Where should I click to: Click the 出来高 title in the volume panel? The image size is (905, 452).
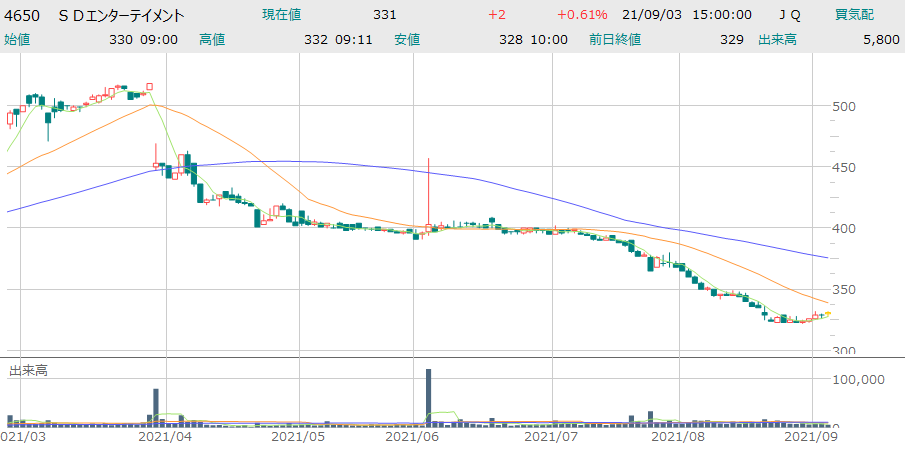[29, 370]
